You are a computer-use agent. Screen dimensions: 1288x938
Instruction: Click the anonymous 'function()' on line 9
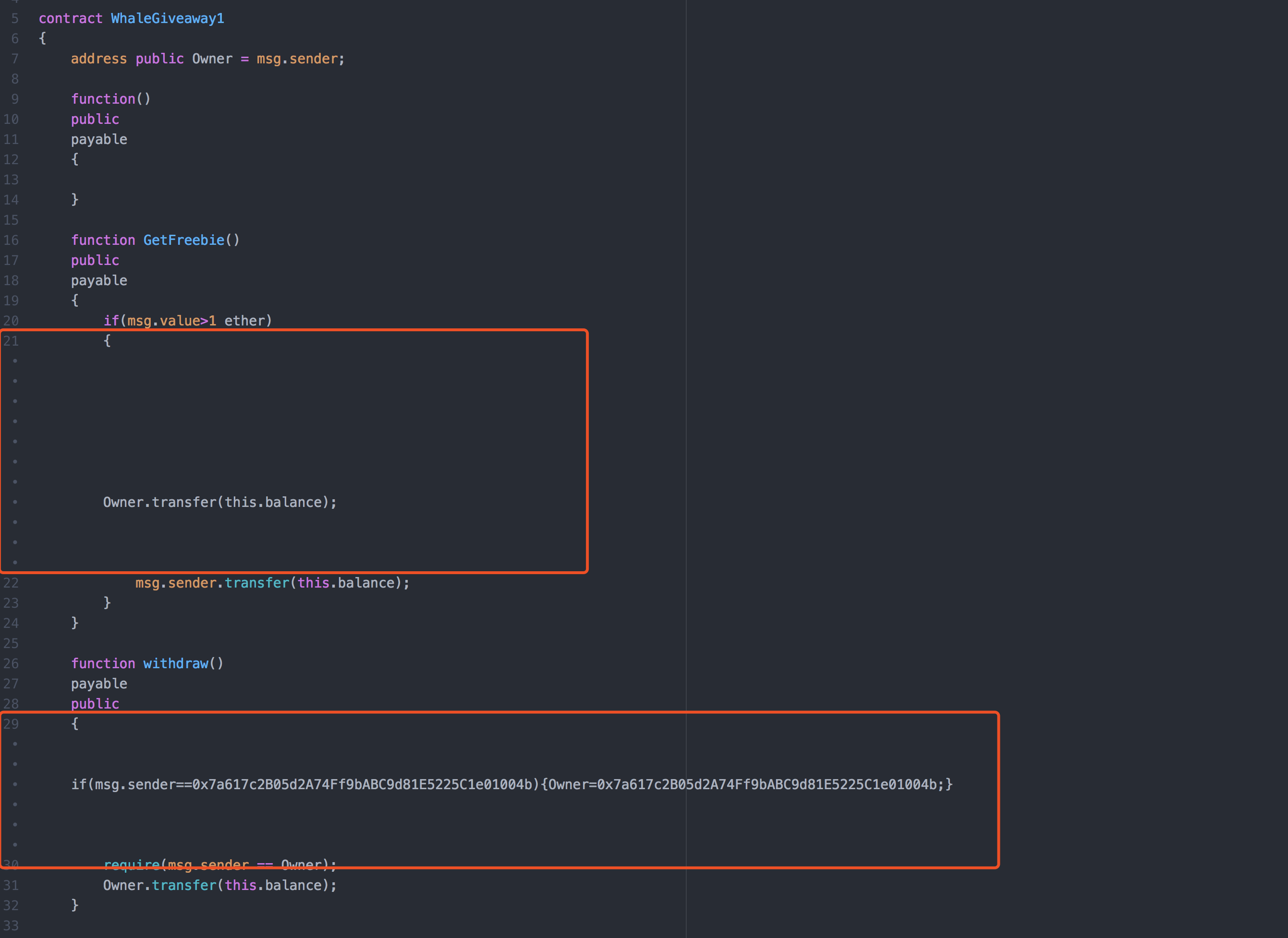coord(111,99)
